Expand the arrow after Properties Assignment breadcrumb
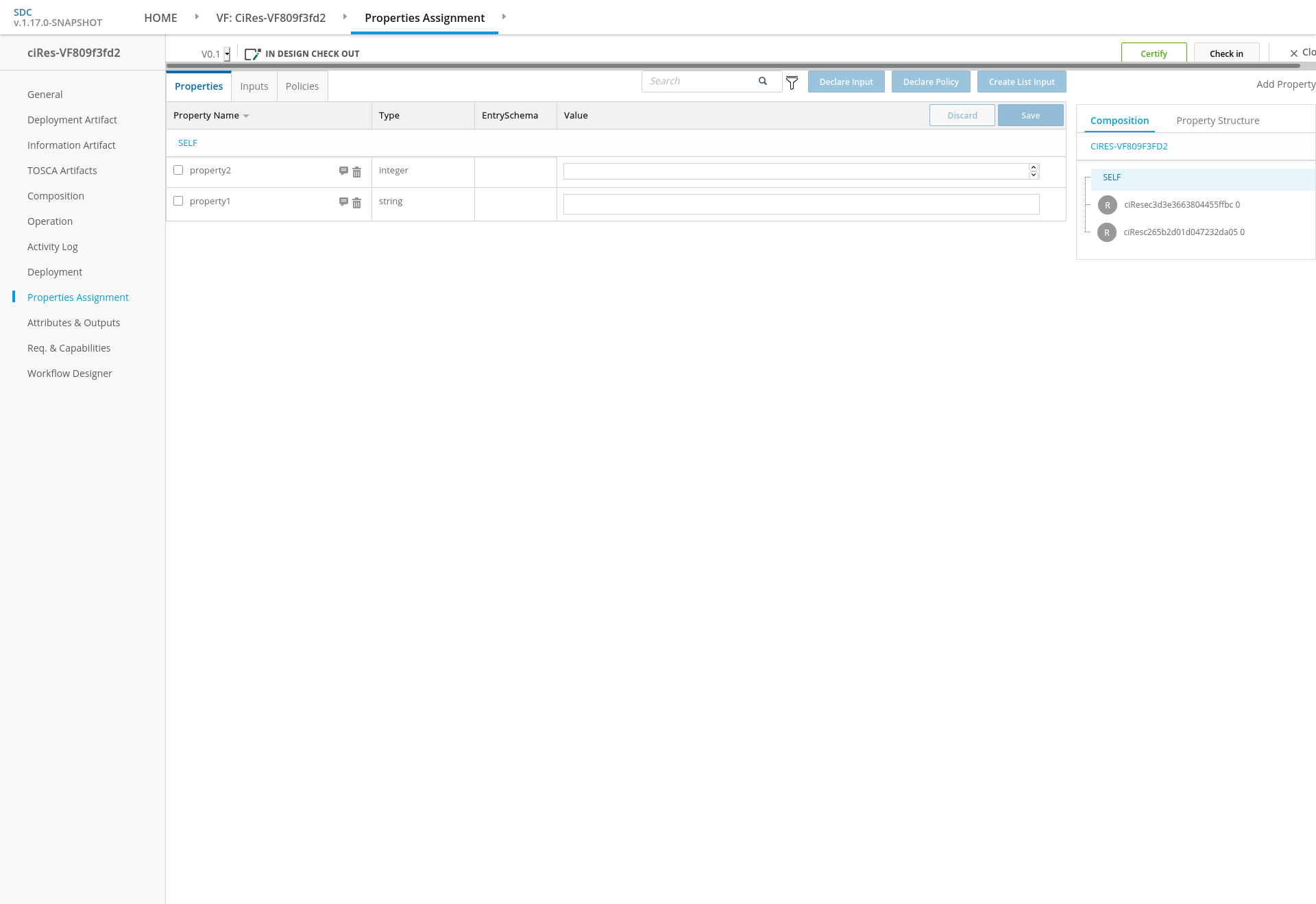Screen dimensions: 1316x904 tap(504, 16)
